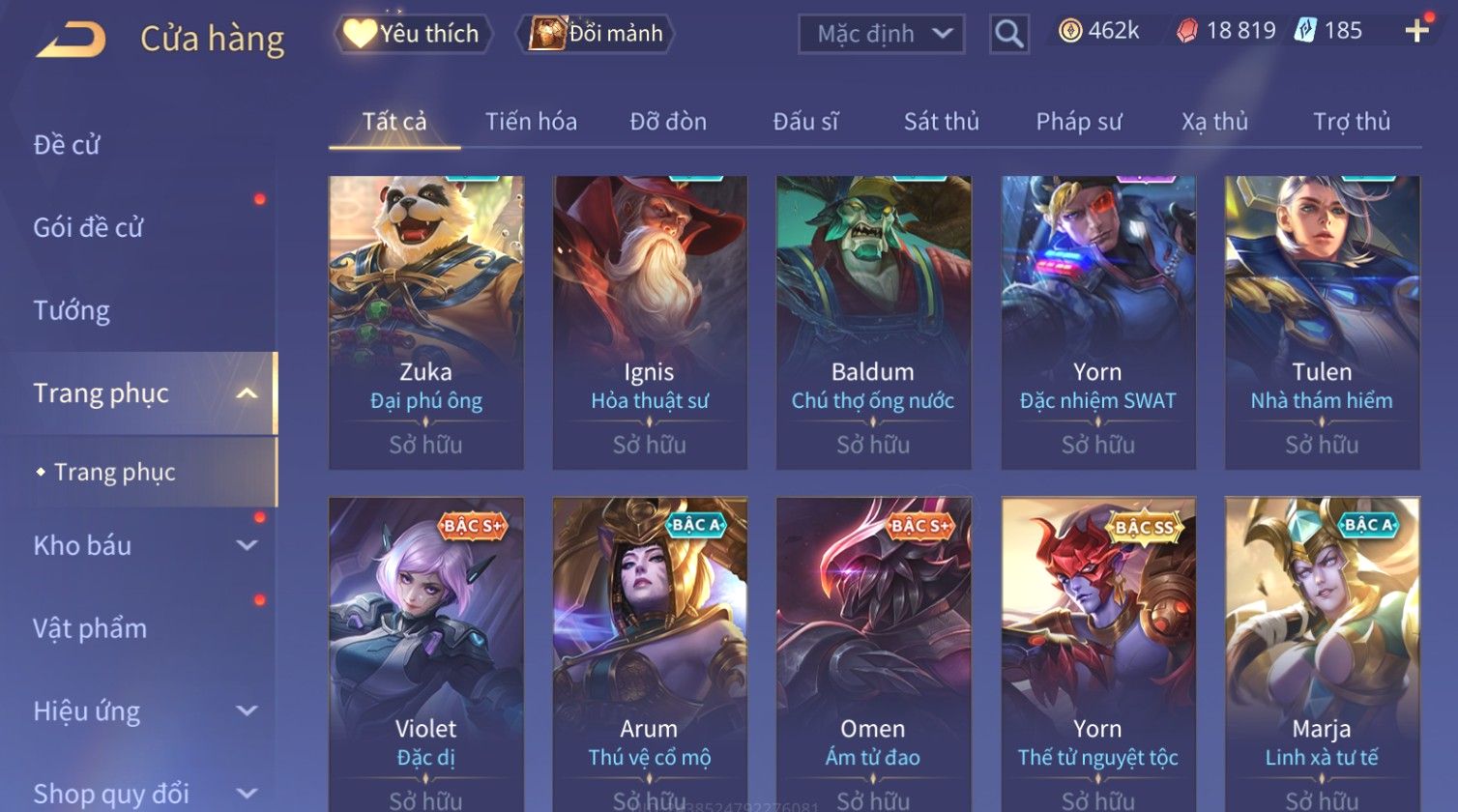1458x812 pixels.
Task: Select Zuka Đại phú ông skin card
Action: 426,323
